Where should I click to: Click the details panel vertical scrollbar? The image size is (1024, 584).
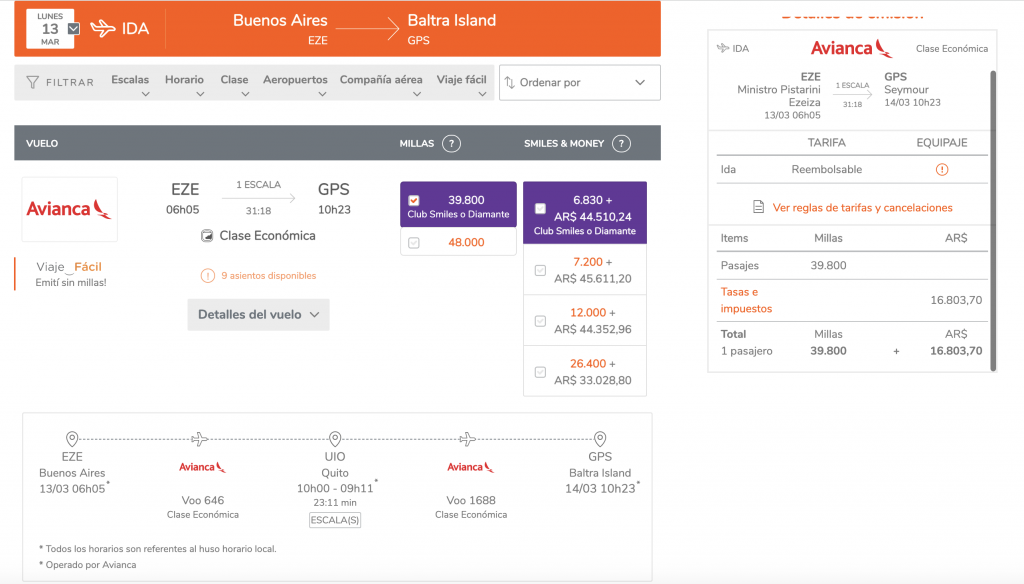pyautogui.click(x=993, y=220)
